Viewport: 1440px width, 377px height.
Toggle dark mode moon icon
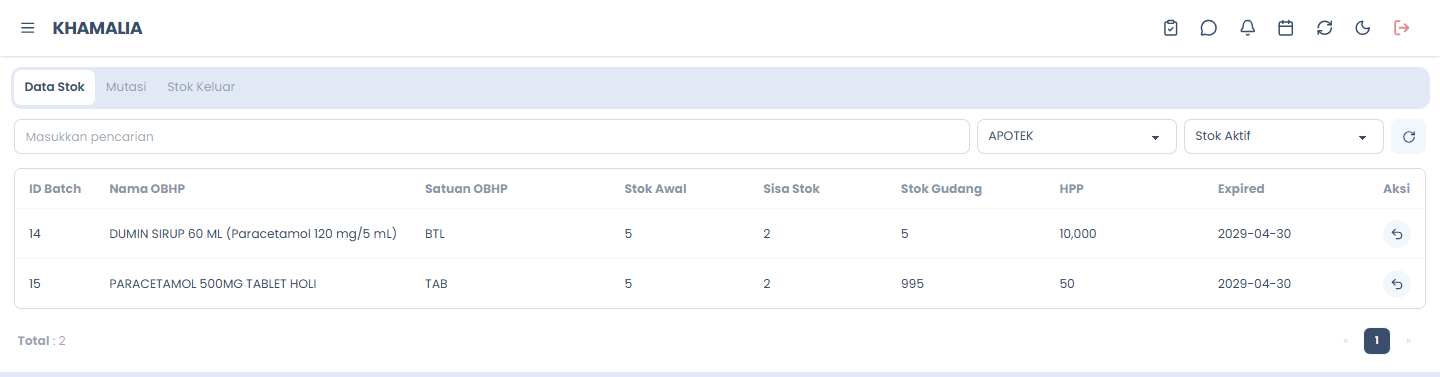click(x=1362, y=28)
